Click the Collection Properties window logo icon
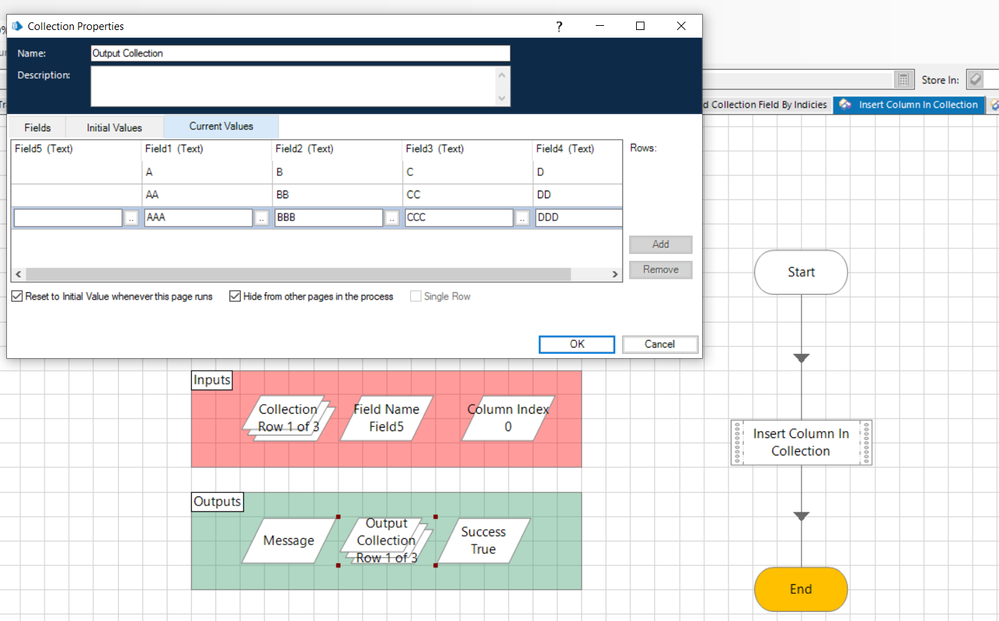This screenshot has height=621, width=999. (17, 26)
